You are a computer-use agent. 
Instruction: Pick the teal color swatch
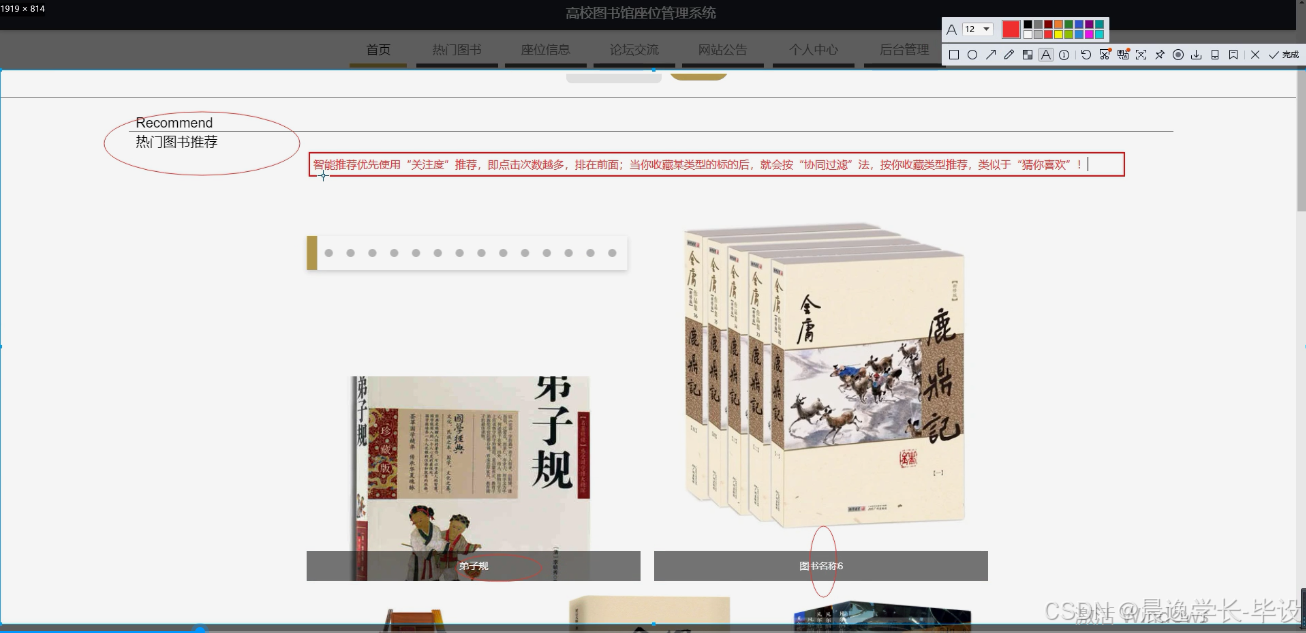(x=1099, y=24)
